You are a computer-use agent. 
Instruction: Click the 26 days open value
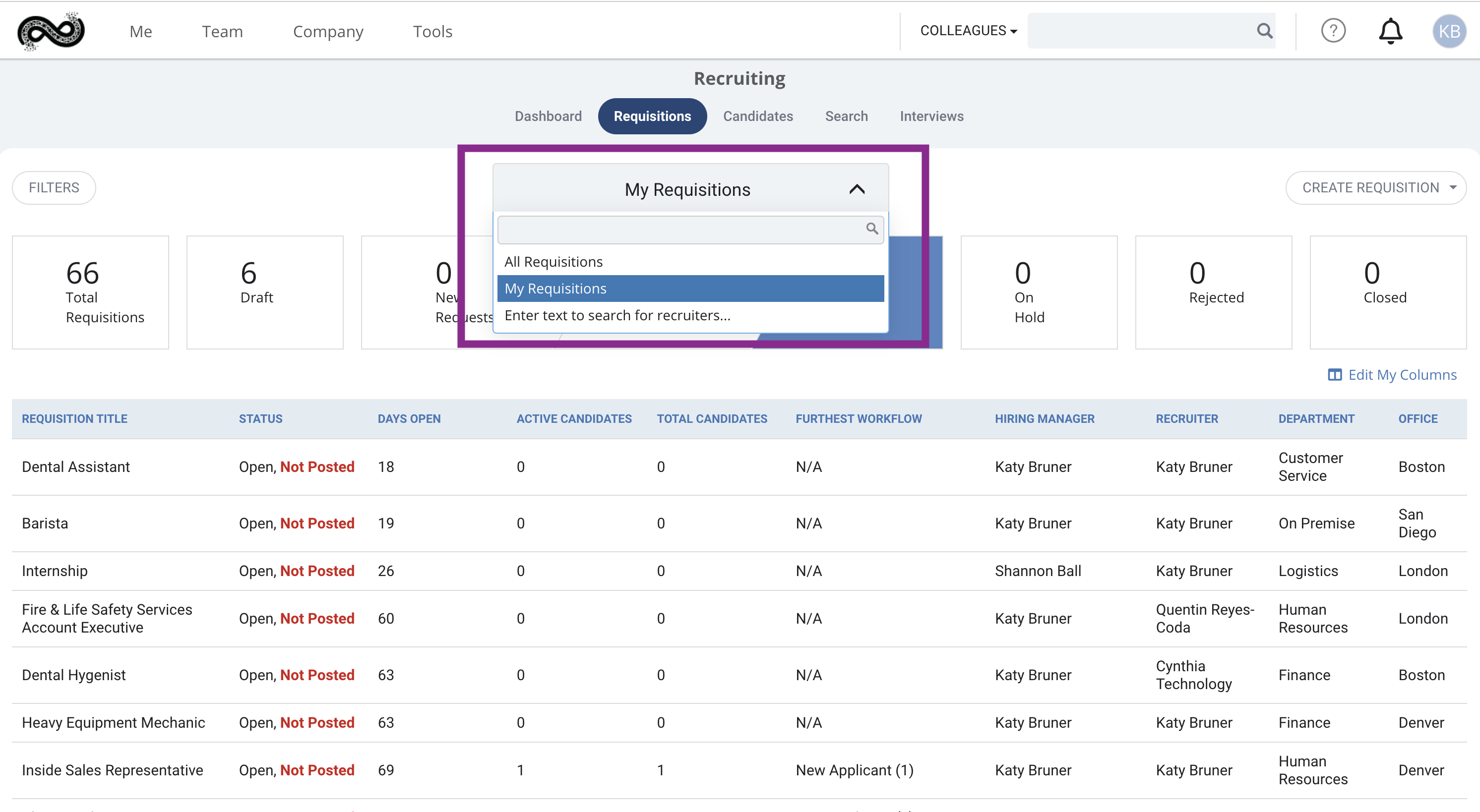click(x=385, y=572)
